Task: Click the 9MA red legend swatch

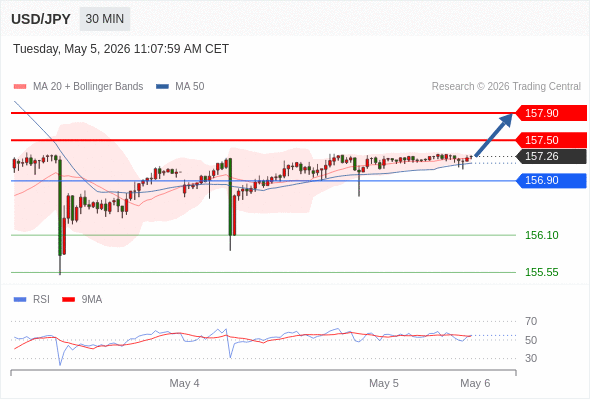Action: click(68, 300)
